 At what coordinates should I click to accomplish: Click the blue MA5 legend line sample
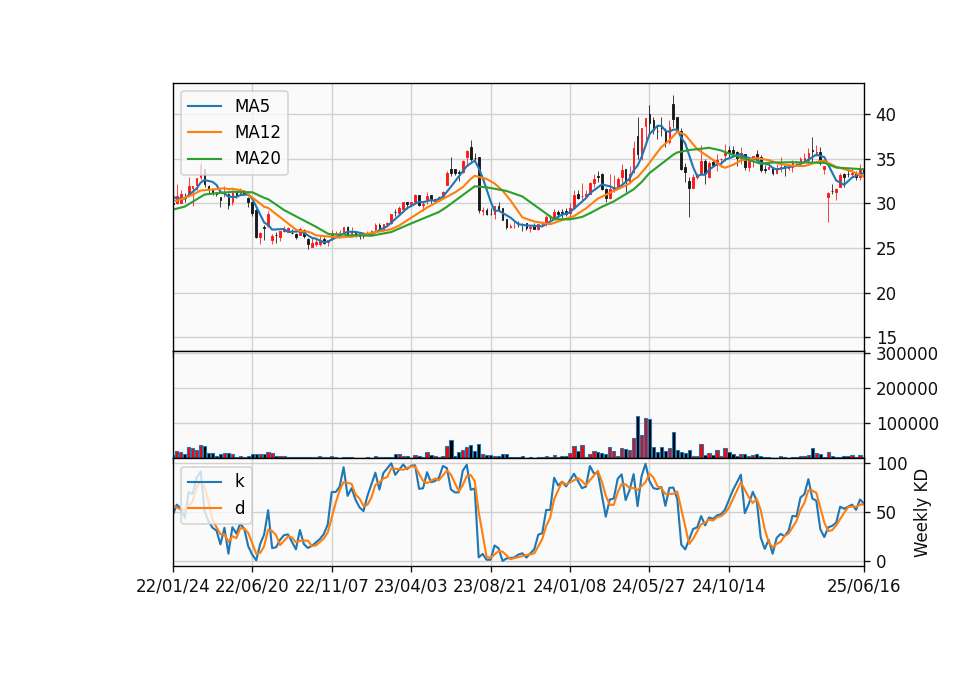[x=204, y=106]
